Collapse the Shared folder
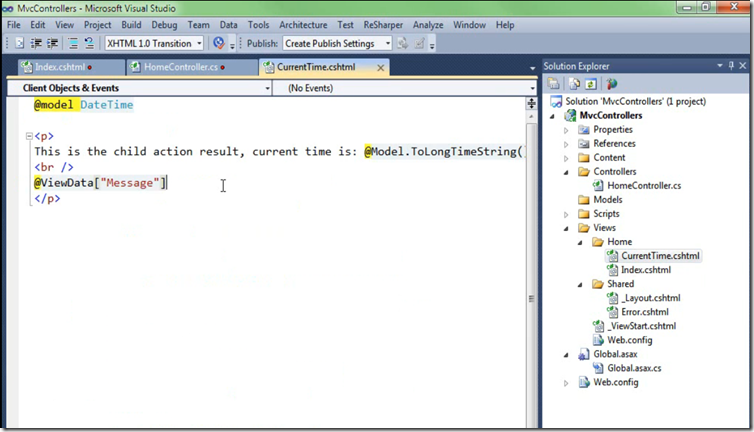 click(x=580, y=284)
